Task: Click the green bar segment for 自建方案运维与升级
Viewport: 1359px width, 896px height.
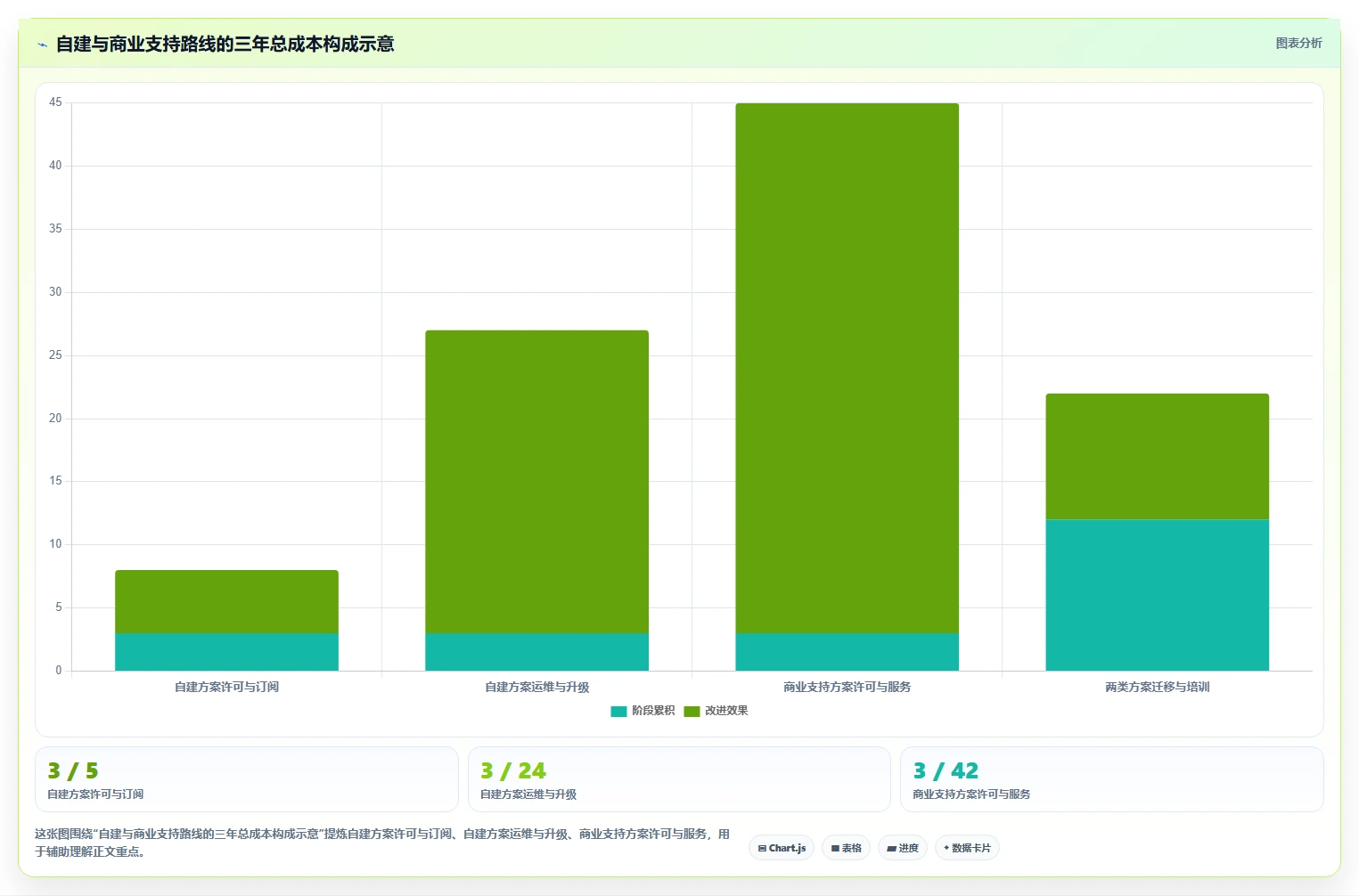Action: point(536,482)
